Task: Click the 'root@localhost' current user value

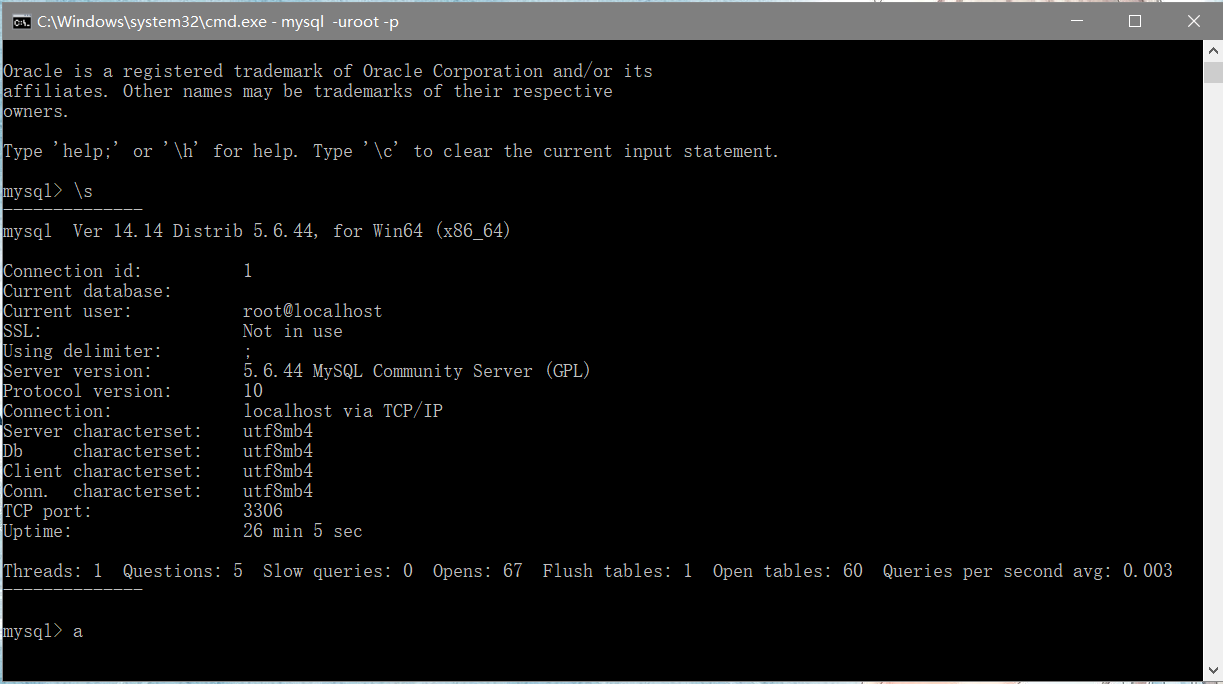Action: point(312,311)
